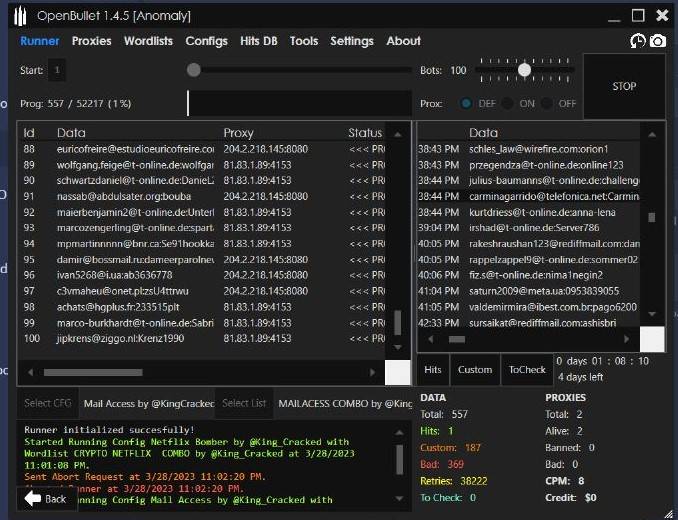The width and height of the screenshot is (678, 520).
Task: Go to the Hits DB tab
Action: pyautogui.click(x=260, y=41)
